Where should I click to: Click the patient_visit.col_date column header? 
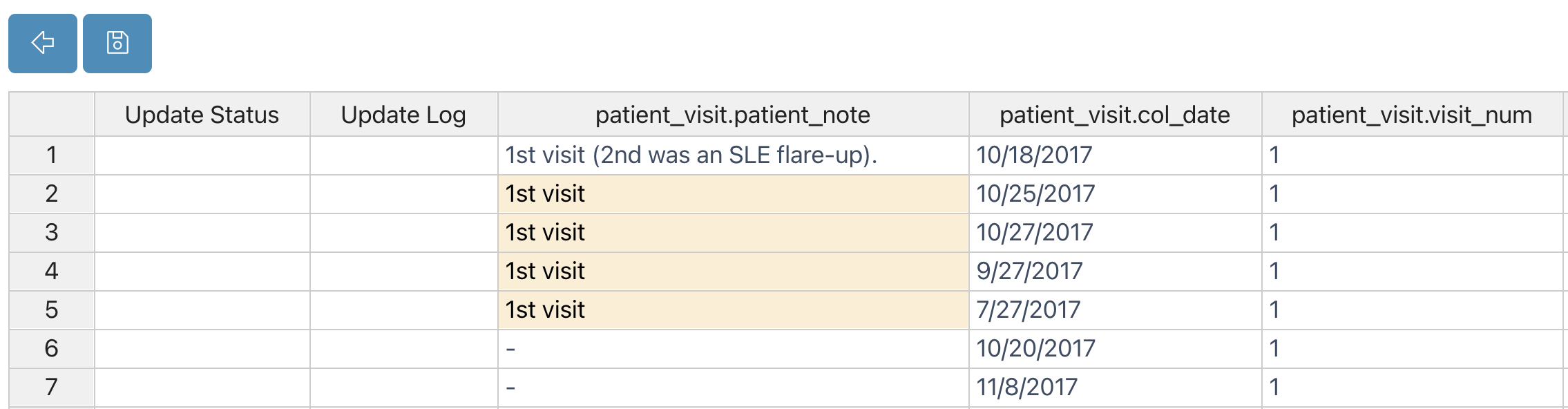pos(1115,115)
